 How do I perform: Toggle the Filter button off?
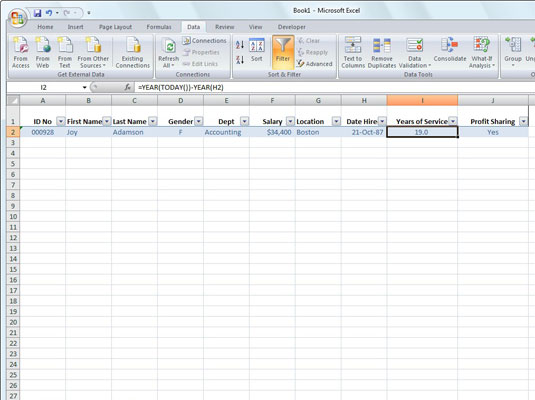(x=283, y=52)
